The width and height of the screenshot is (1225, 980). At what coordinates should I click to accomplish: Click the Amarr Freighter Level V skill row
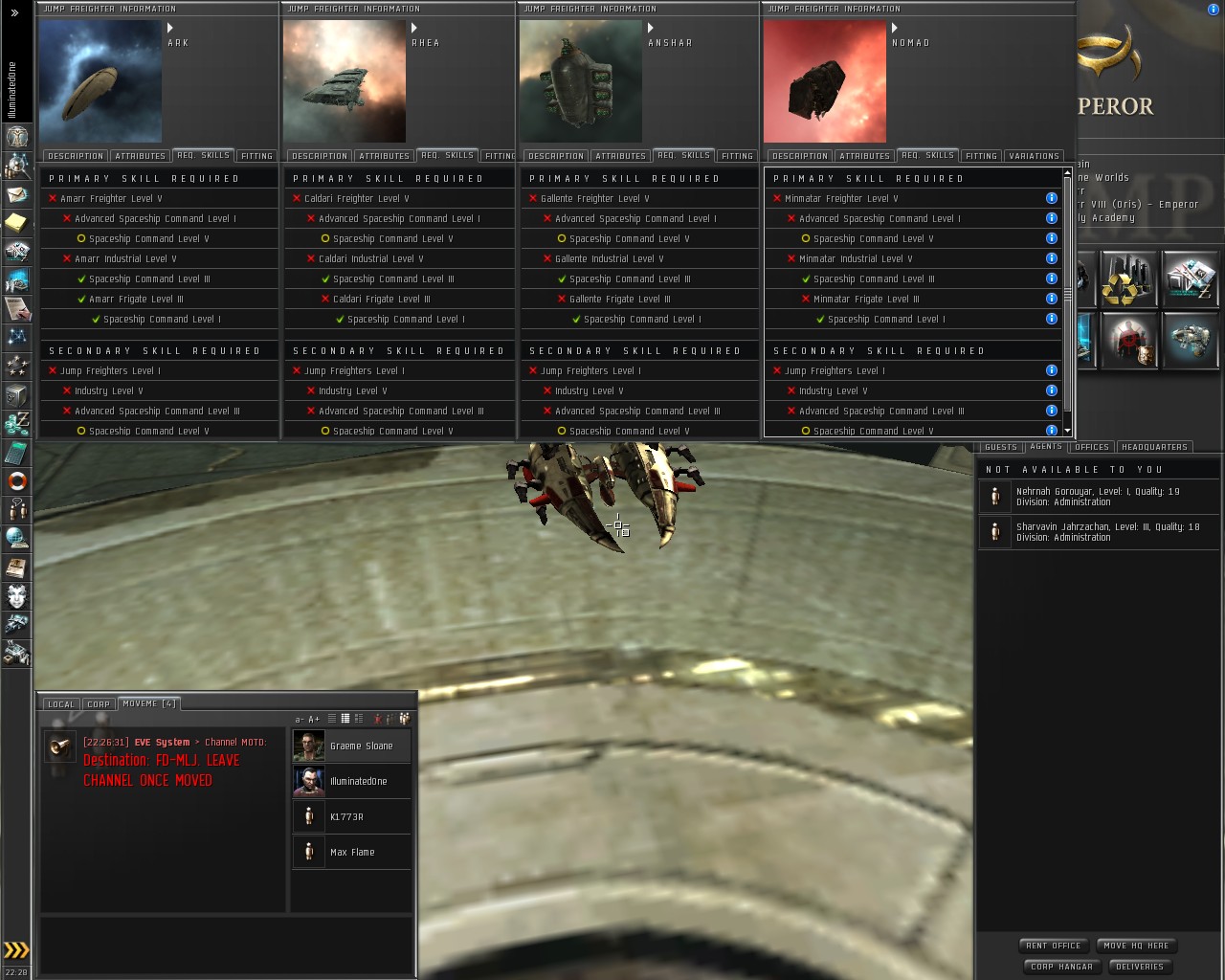coord(159,198)
